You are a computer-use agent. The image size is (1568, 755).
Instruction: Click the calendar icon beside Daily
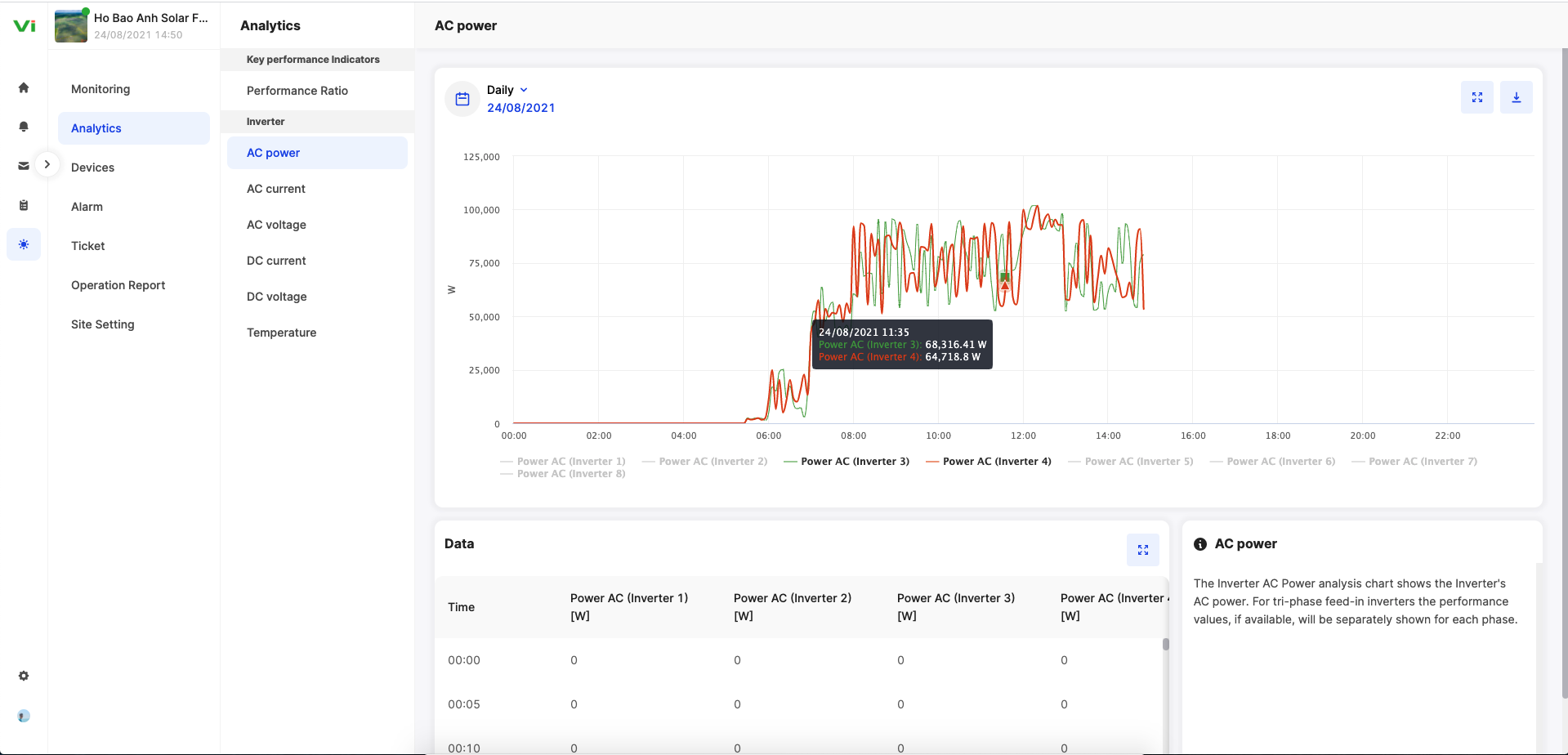coord(462,99)
